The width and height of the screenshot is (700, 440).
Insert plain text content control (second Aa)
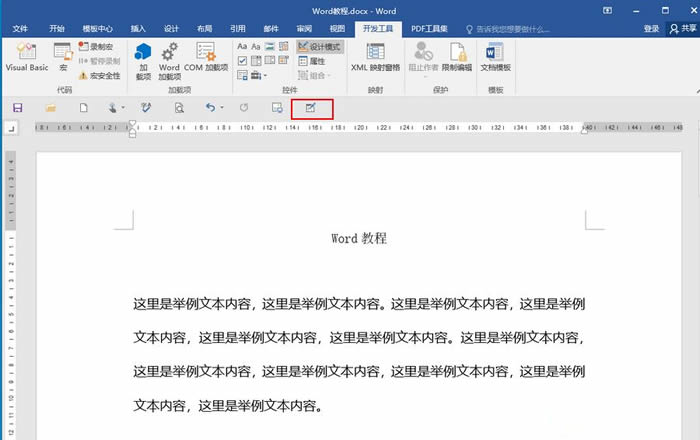256,46
